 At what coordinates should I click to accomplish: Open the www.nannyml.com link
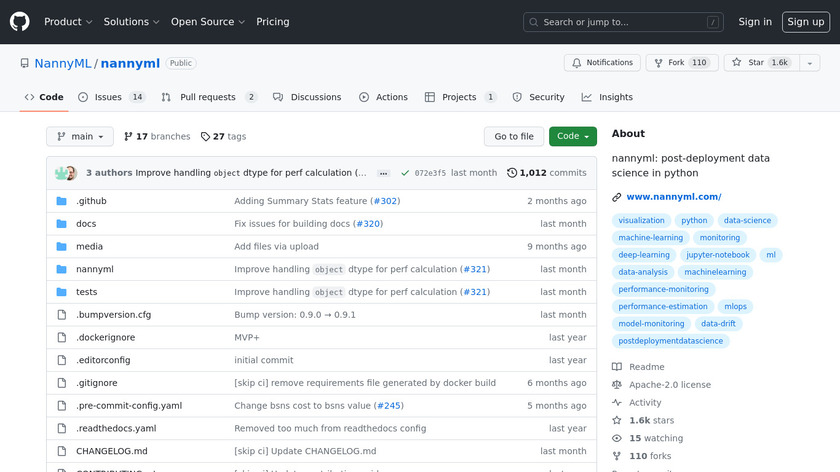673,197
